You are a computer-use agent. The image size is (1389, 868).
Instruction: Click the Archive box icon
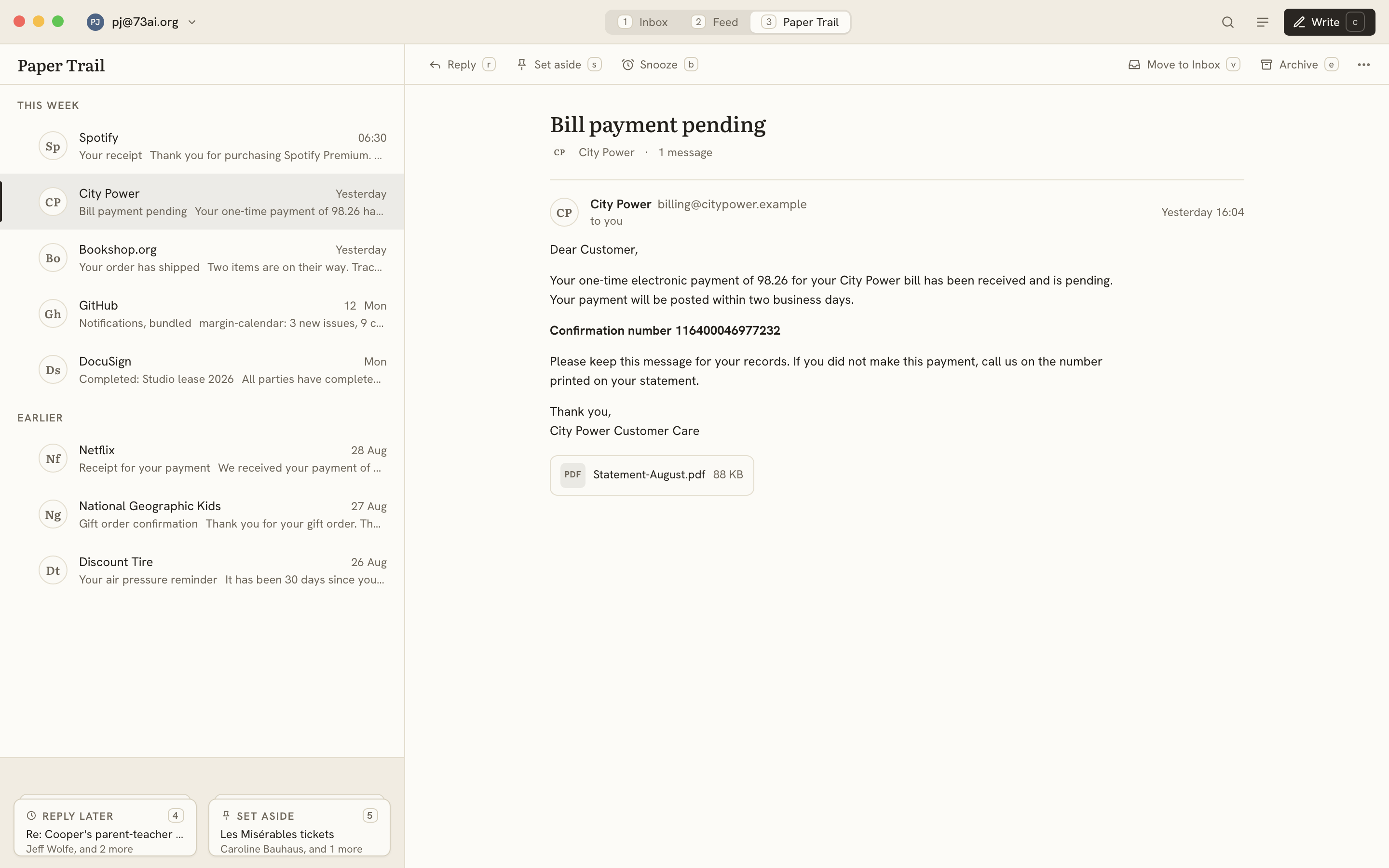(1266, 65)
